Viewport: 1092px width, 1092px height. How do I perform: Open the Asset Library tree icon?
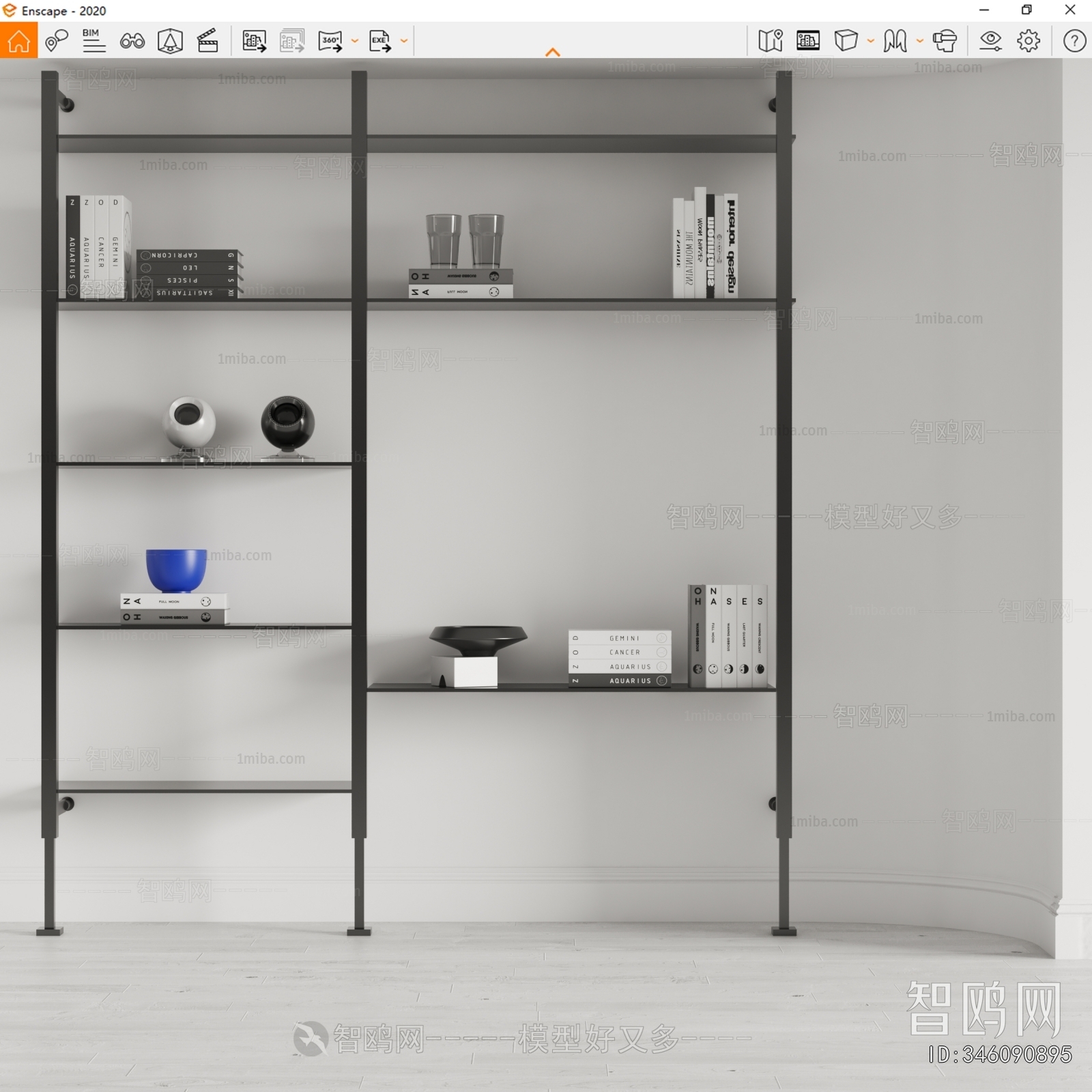coord(170,41)
